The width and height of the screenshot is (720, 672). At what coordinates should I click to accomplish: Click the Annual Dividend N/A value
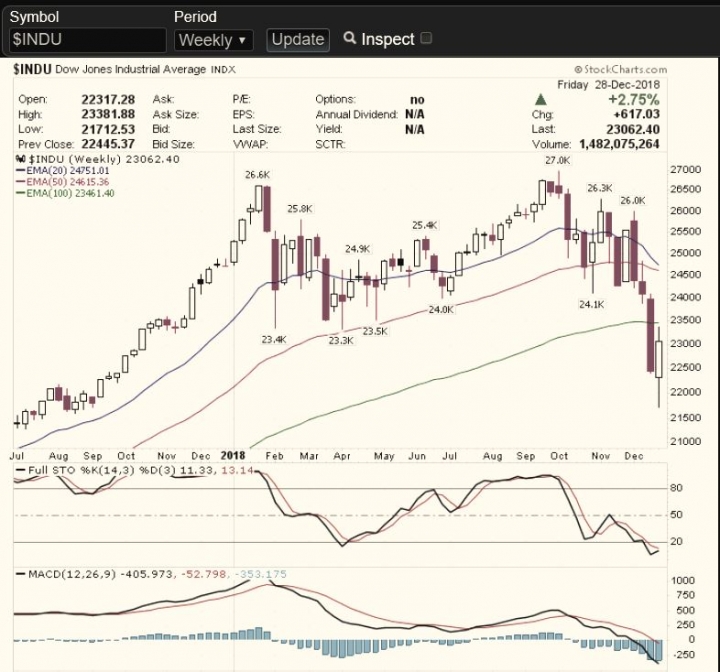[415, 114]
